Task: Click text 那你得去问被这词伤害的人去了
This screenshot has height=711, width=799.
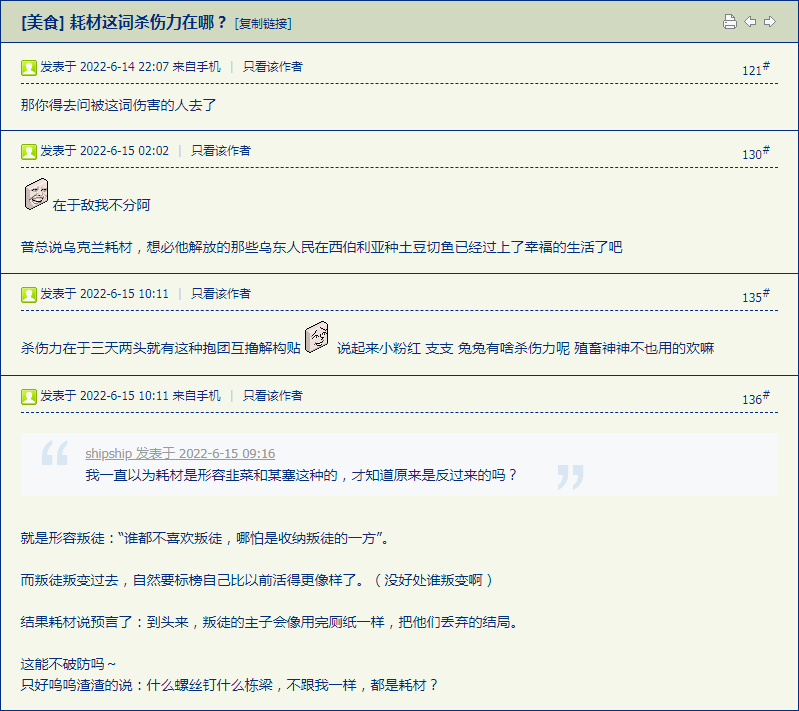Action: tap(119, 105)
